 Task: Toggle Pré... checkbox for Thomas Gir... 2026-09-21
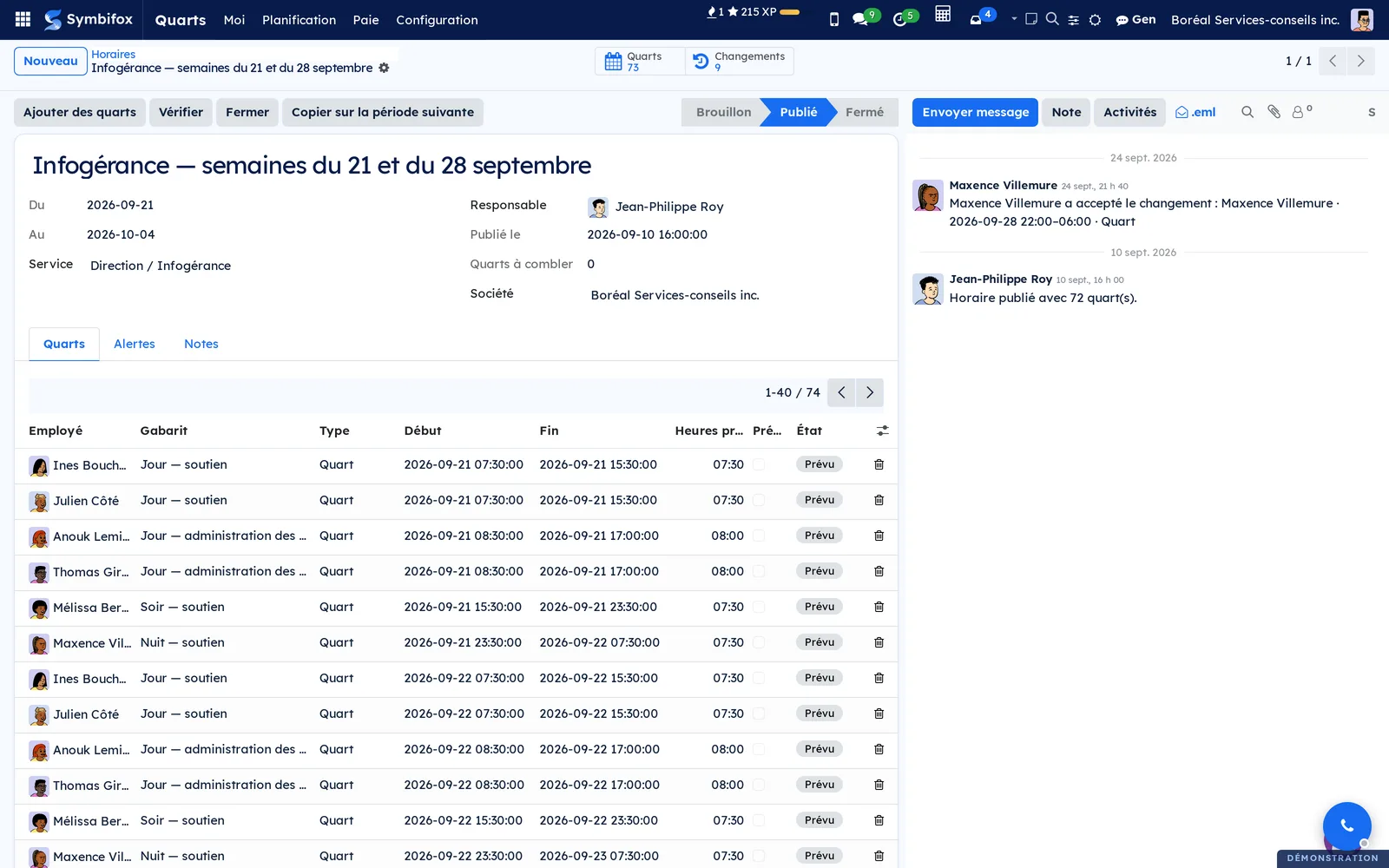(x=759, y=571)
